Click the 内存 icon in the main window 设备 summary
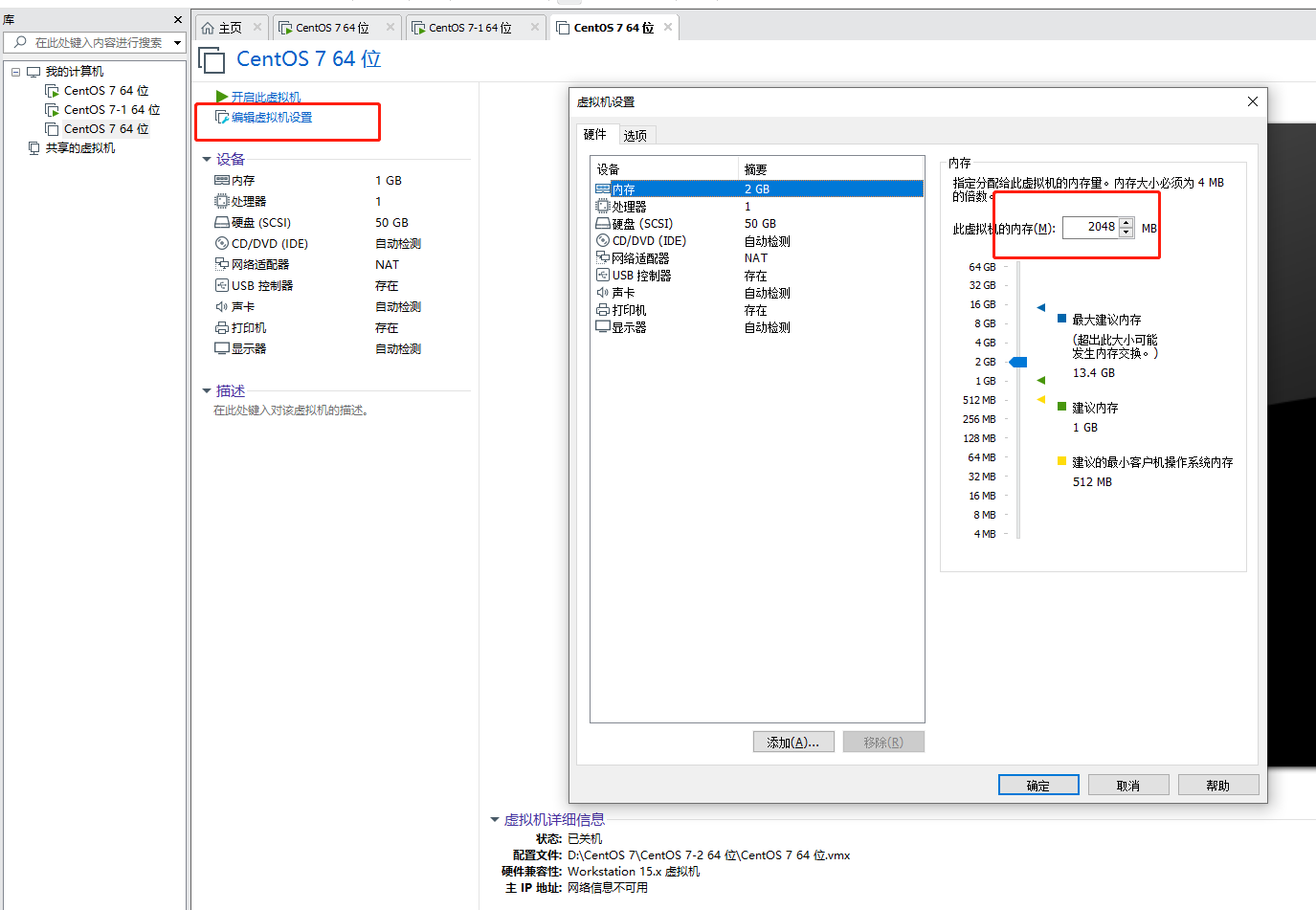Image resolution: width=1316 pixels, height=910 pixels. click(x=222, y=180)
